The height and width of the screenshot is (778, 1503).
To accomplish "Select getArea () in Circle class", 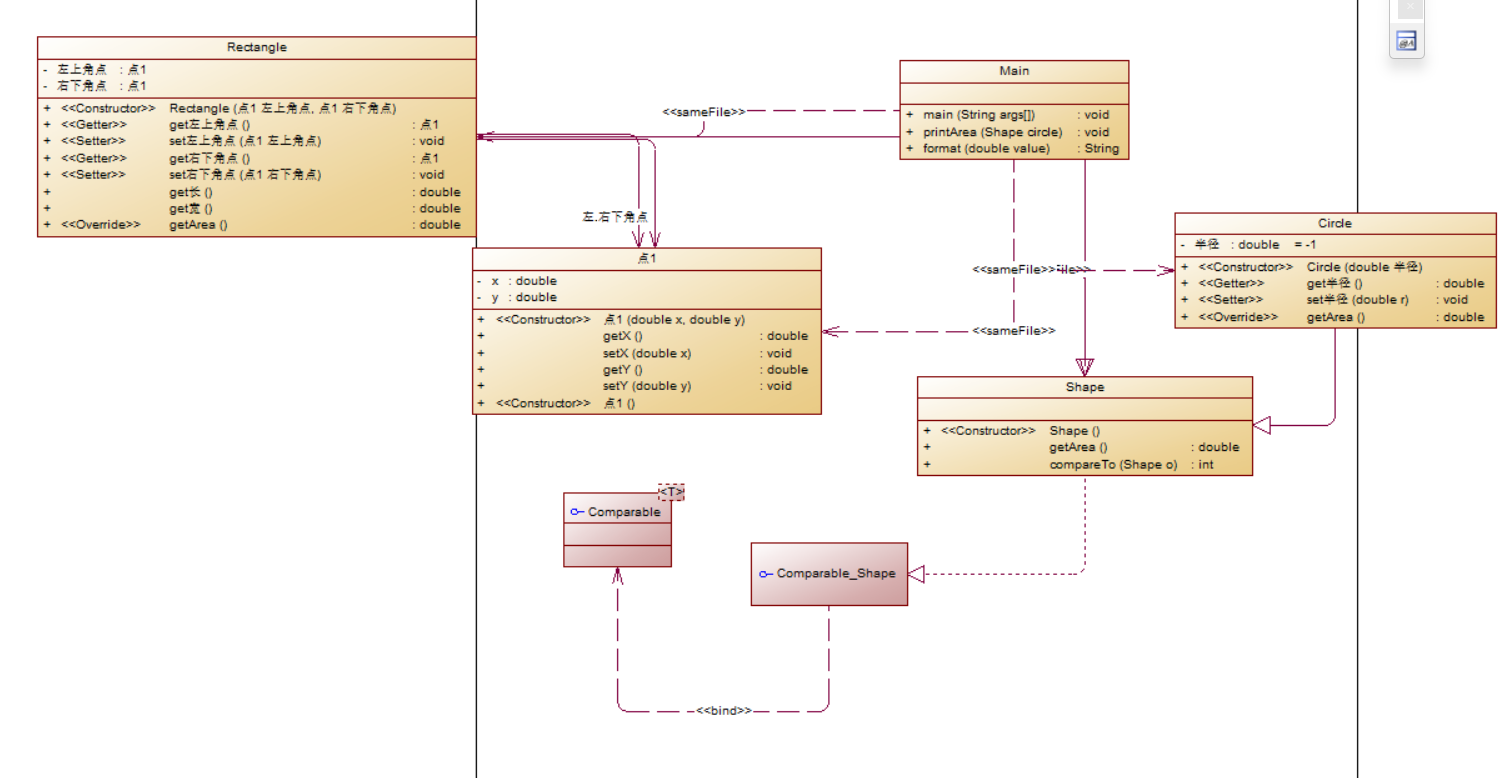I will (x=1332, y=317).
